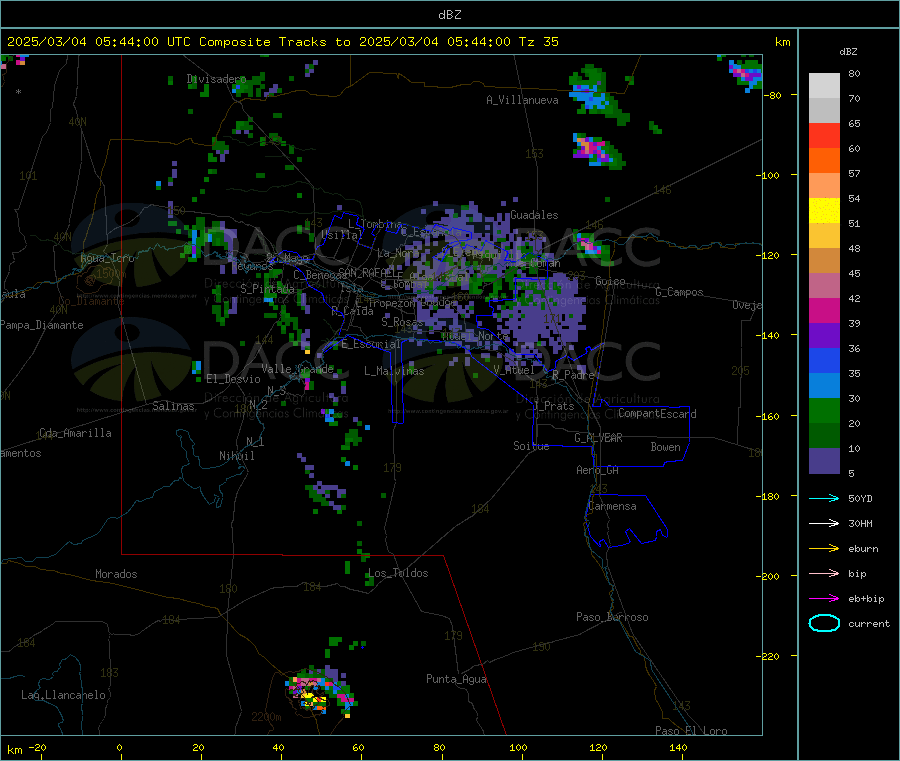Click the A_Villanueva location label

pyautogui.click(x=522, y=100)
